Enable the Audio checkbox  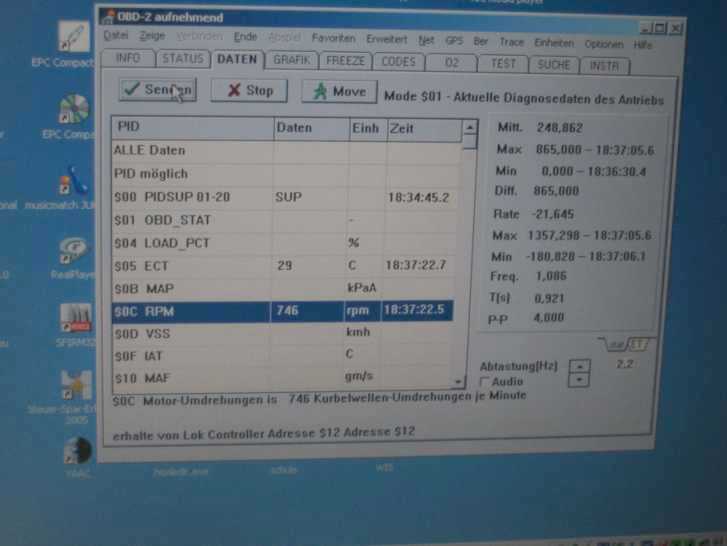point(485,382)
